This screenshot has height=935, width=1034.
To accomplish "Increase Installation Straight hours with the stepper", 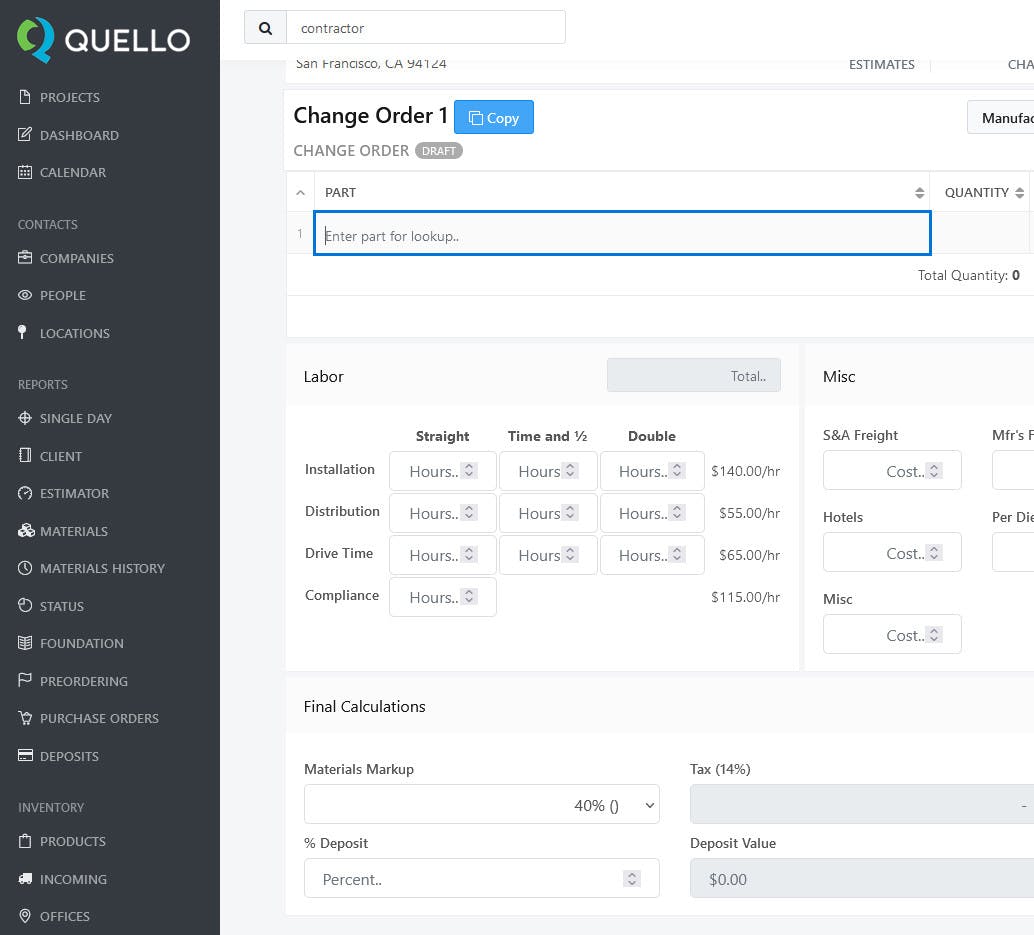I will coord(471,466).
